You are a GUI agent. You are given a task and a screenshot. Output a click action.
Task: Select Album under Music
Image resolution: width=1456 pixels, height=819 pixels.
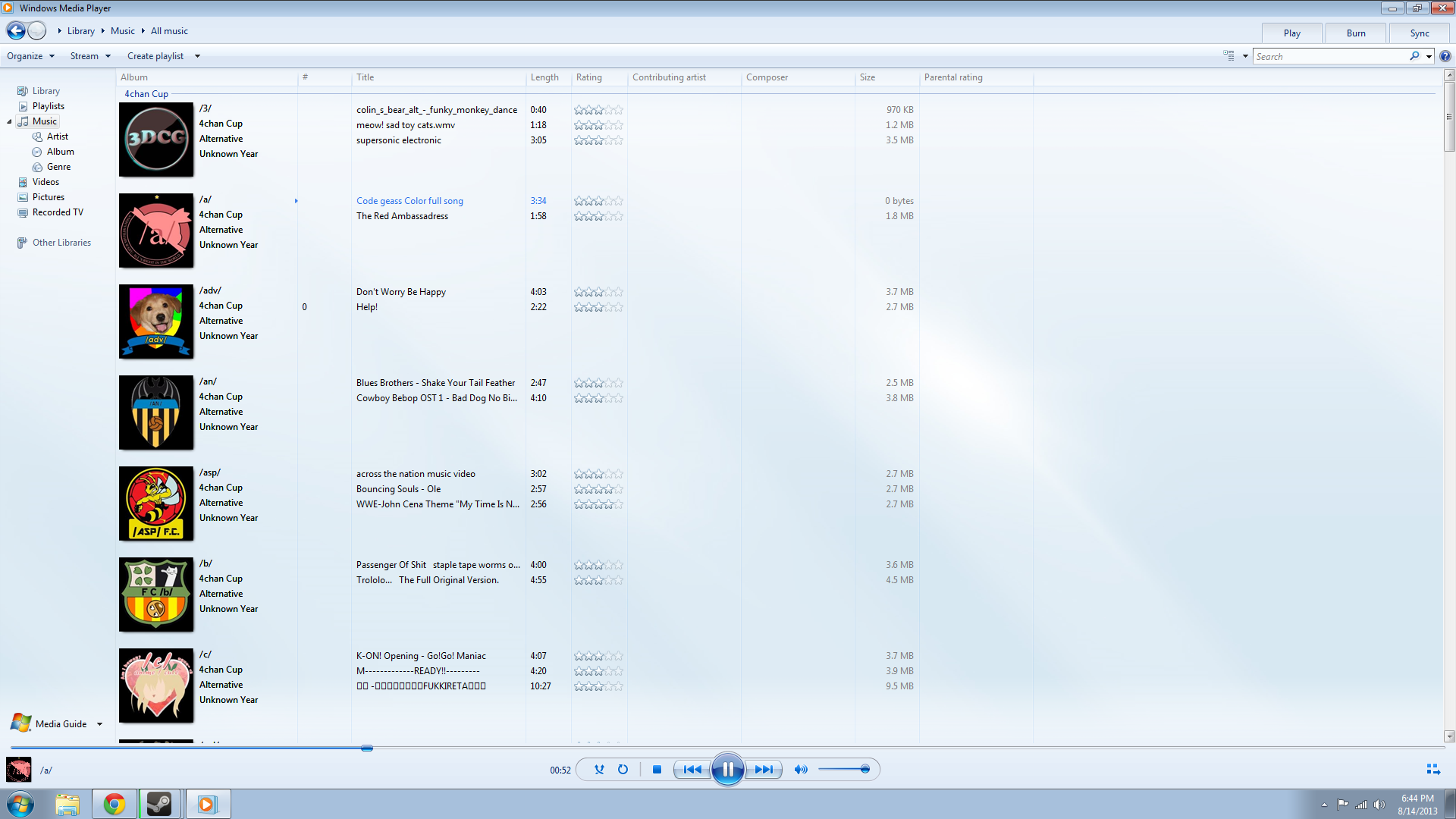point(60,152)
